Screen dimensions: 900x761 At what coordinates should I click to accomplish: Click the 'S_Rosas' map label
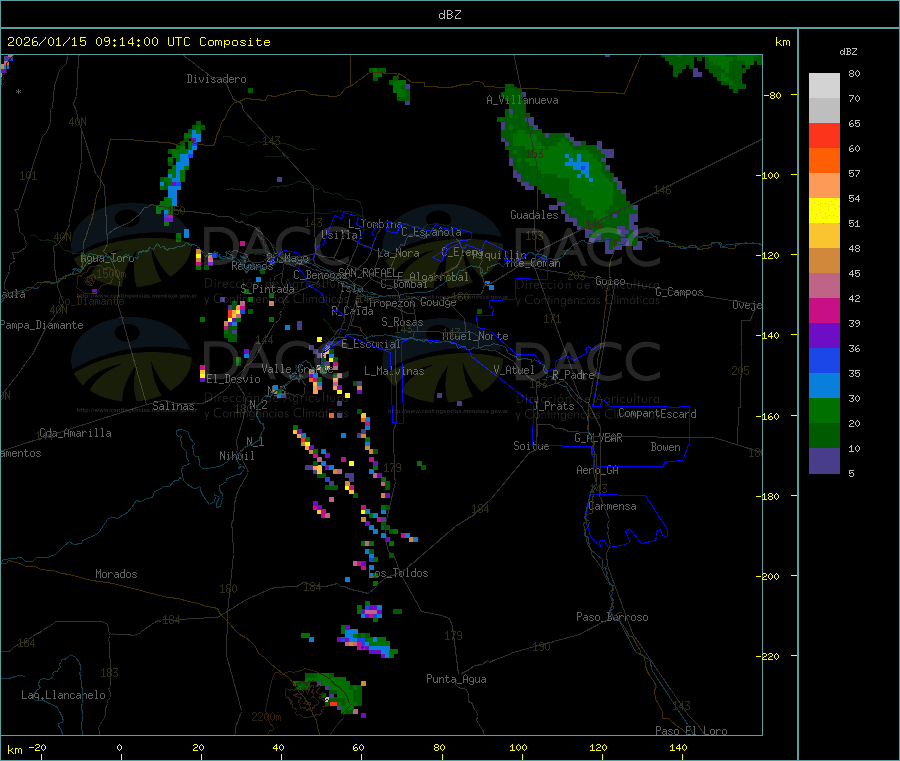(x=402, y=322)
